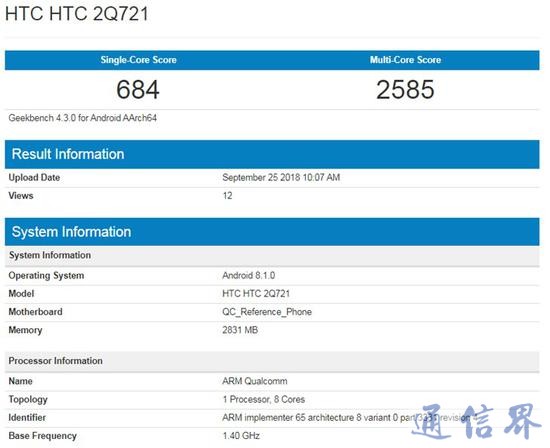Select the Single-Core Score header
This screenshot has height=448, width=550.
point(139,60)
